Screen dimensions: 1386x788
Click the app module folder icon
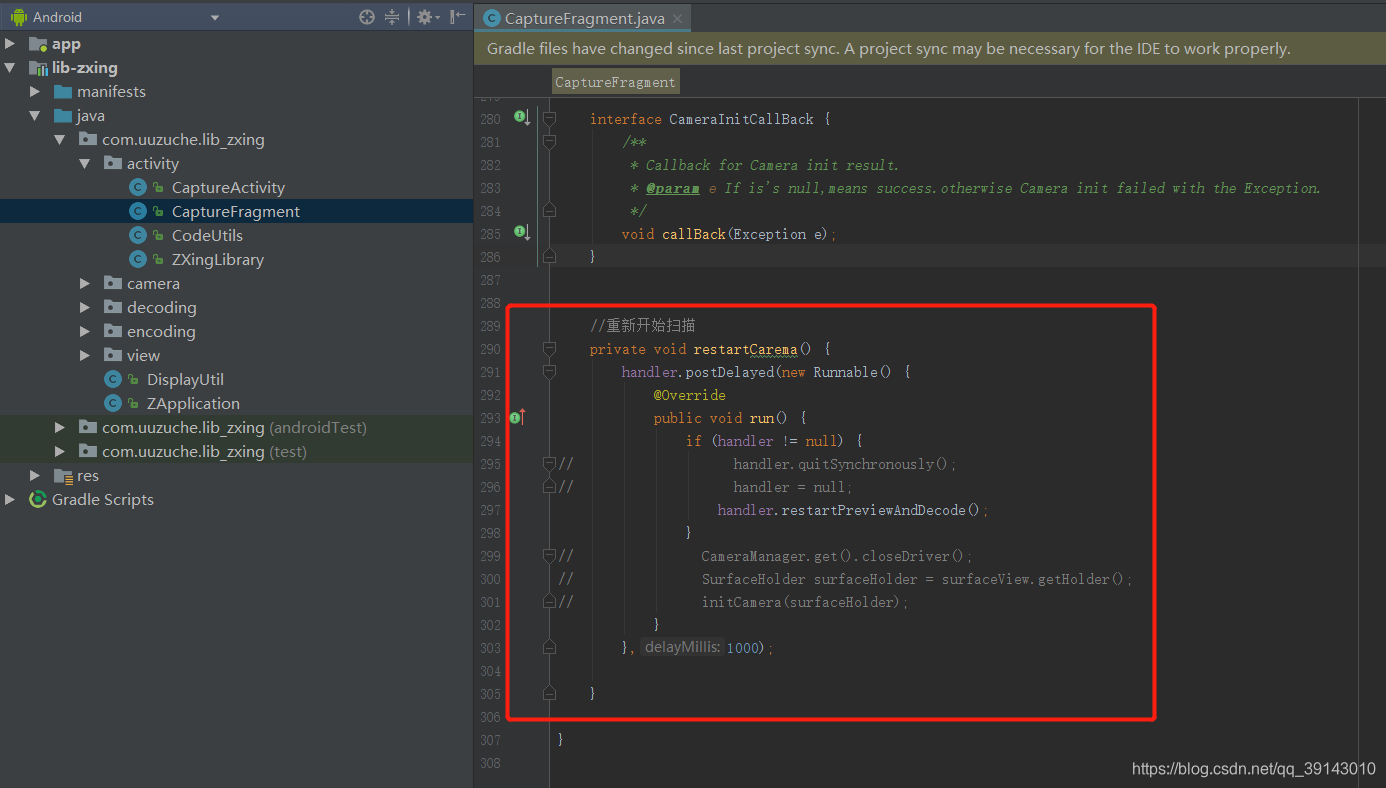38,44
